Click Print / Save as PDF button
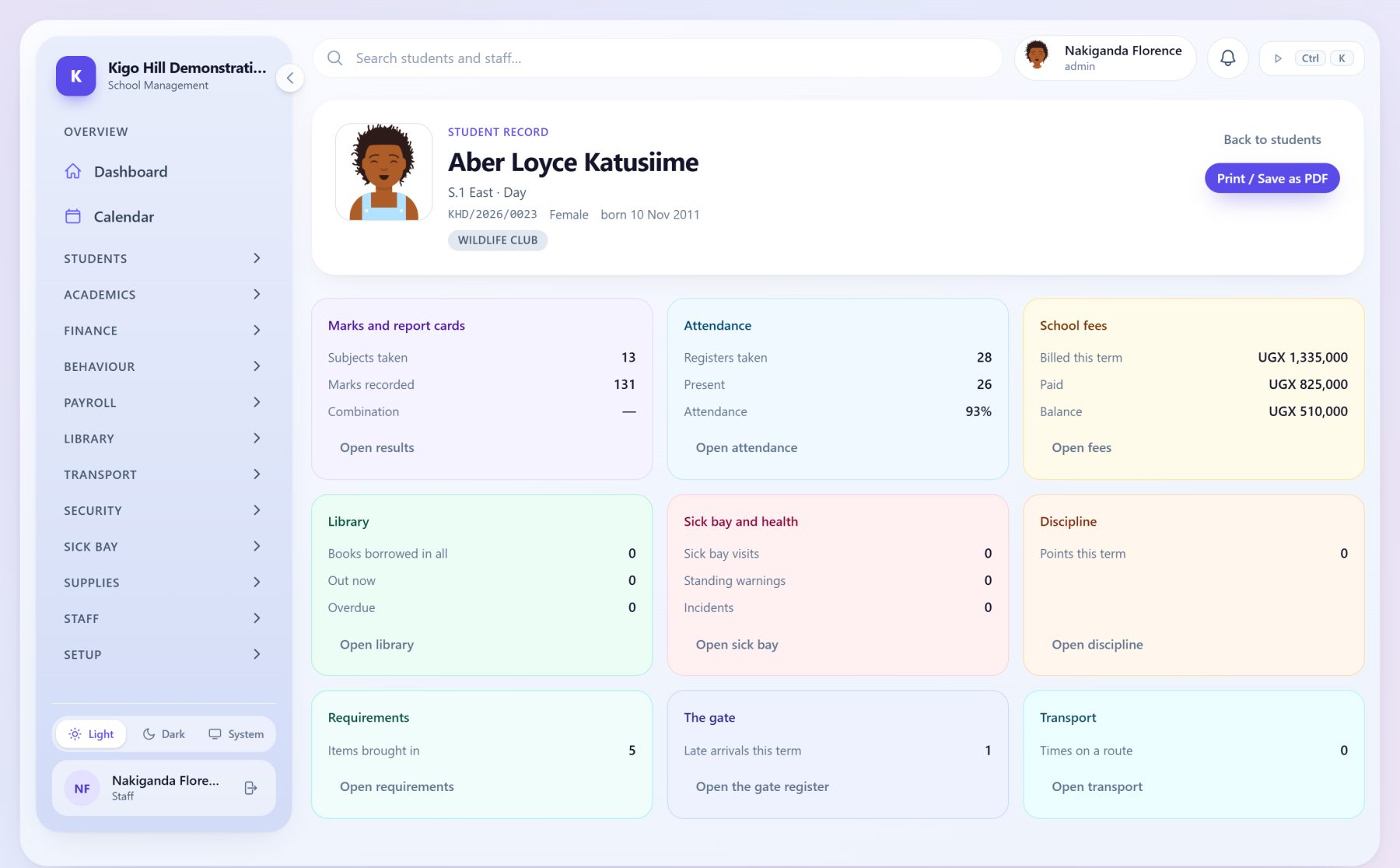This screenshot has height=868, width=1400. 1272,178
